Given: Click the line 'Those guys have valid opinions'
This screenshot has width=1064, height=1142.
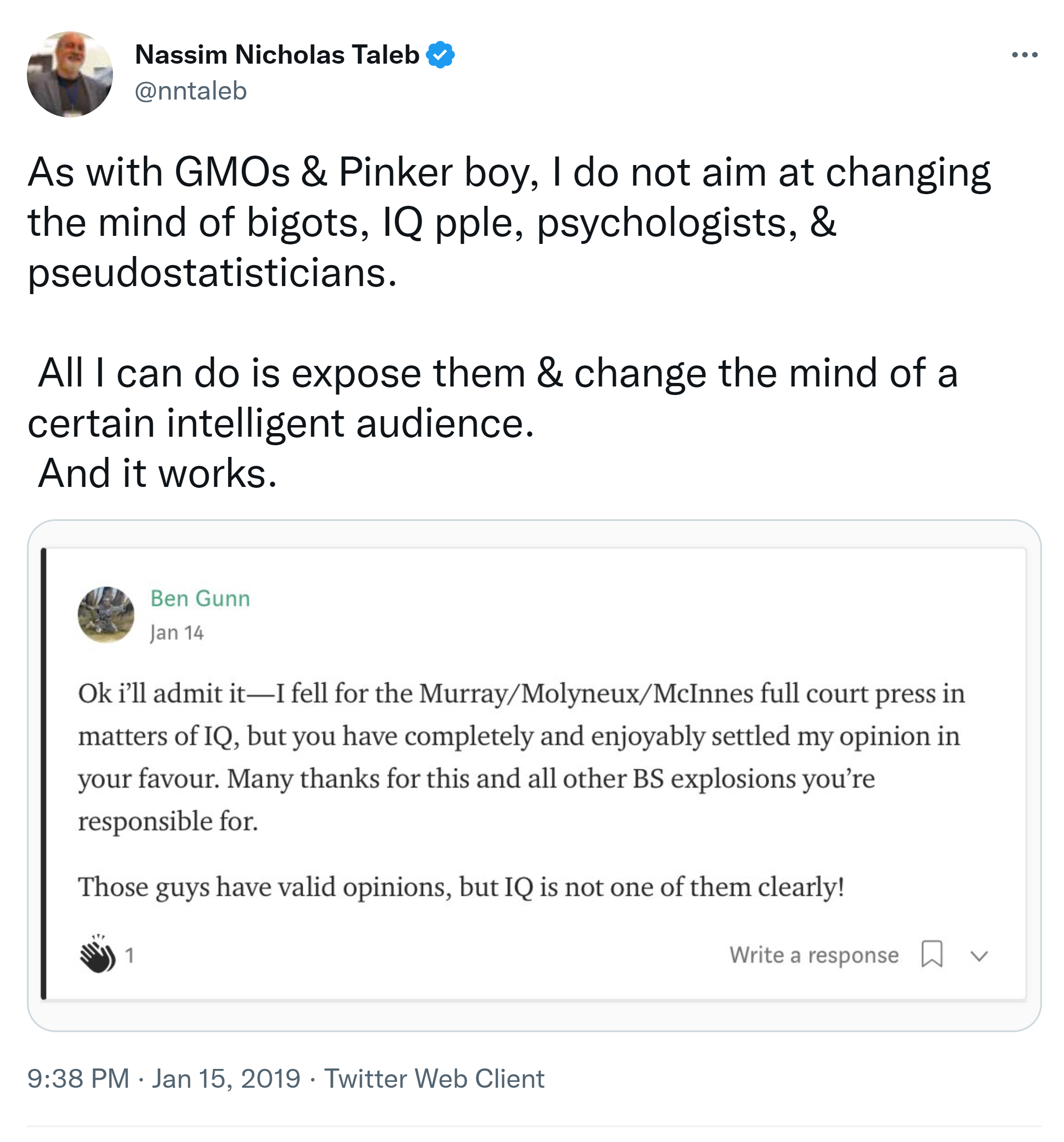Looking at the screenshot, I should [461, 886].
